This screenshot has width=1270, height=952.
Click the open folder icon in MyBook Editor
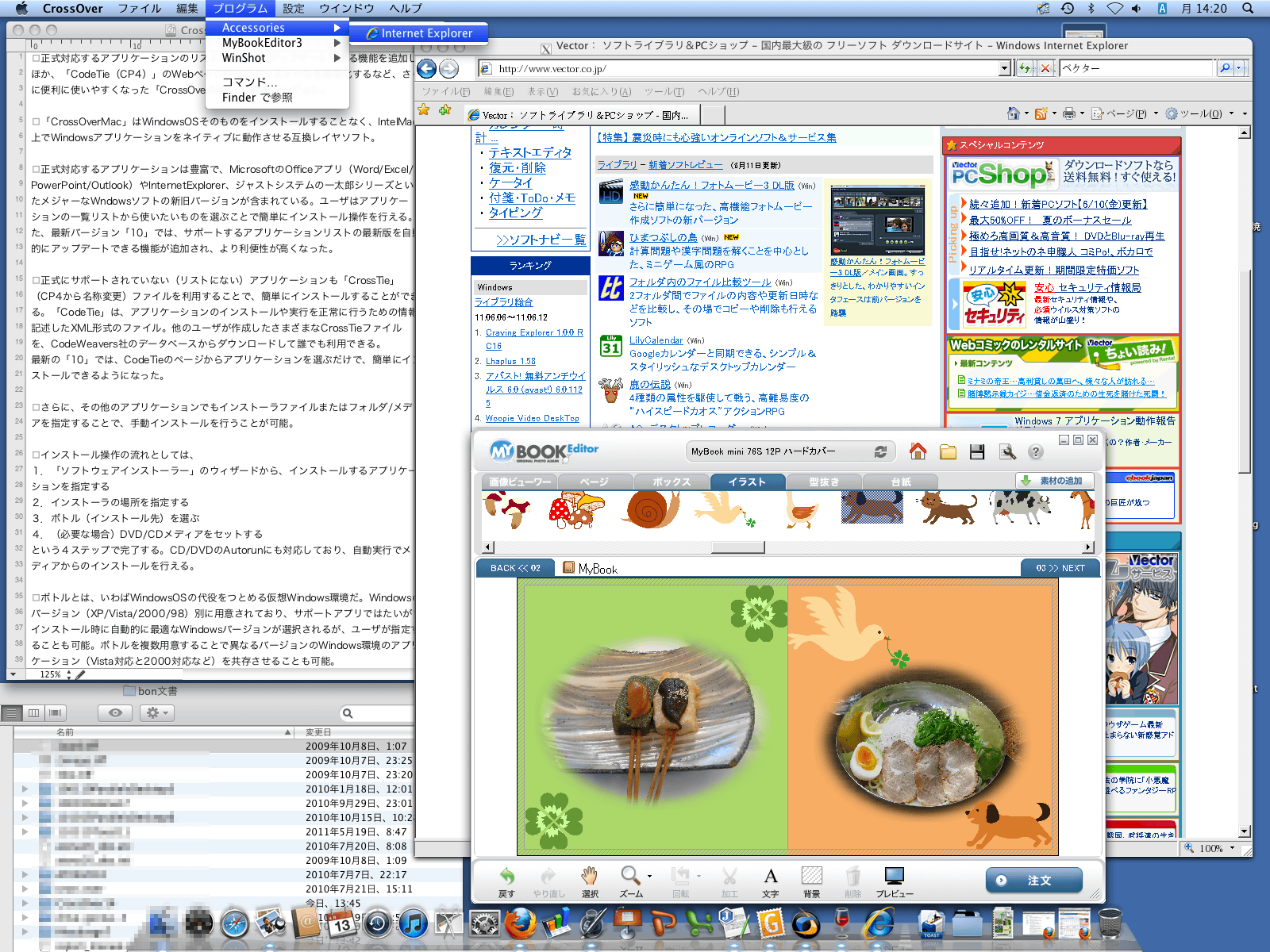(948, 451)
